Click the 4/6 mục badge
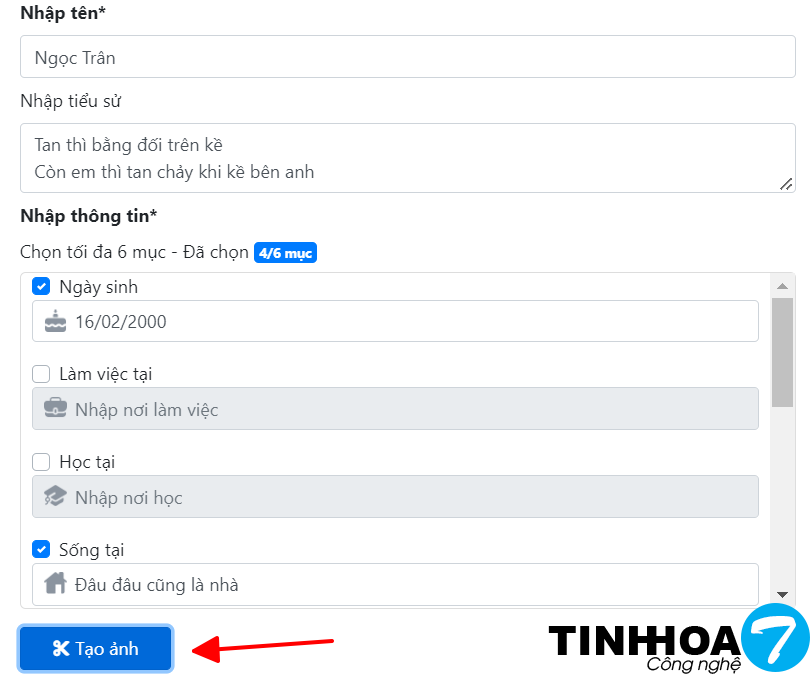Viewport: 812px width, 682px height. click(285, 253)
